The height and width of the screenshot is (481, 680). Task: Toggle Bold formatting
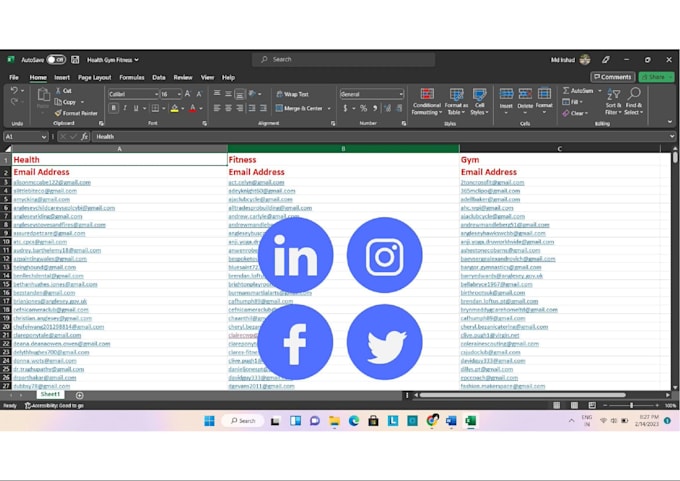click(x=114, y=108)
